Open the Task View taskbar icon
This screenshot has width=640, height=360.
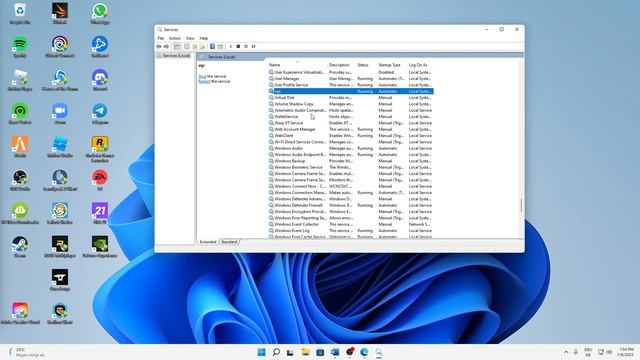coord(290,352)
